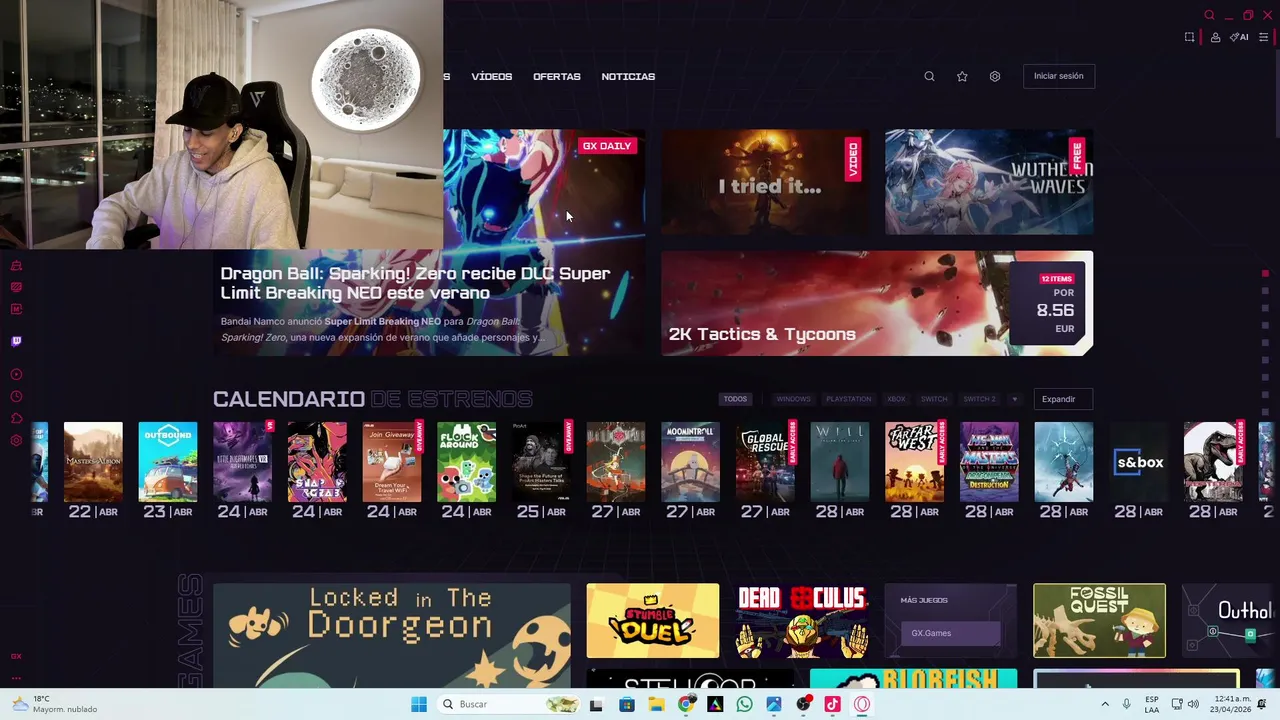
Task: Open the NOTICIAS tab
Action: coord(628,76)
